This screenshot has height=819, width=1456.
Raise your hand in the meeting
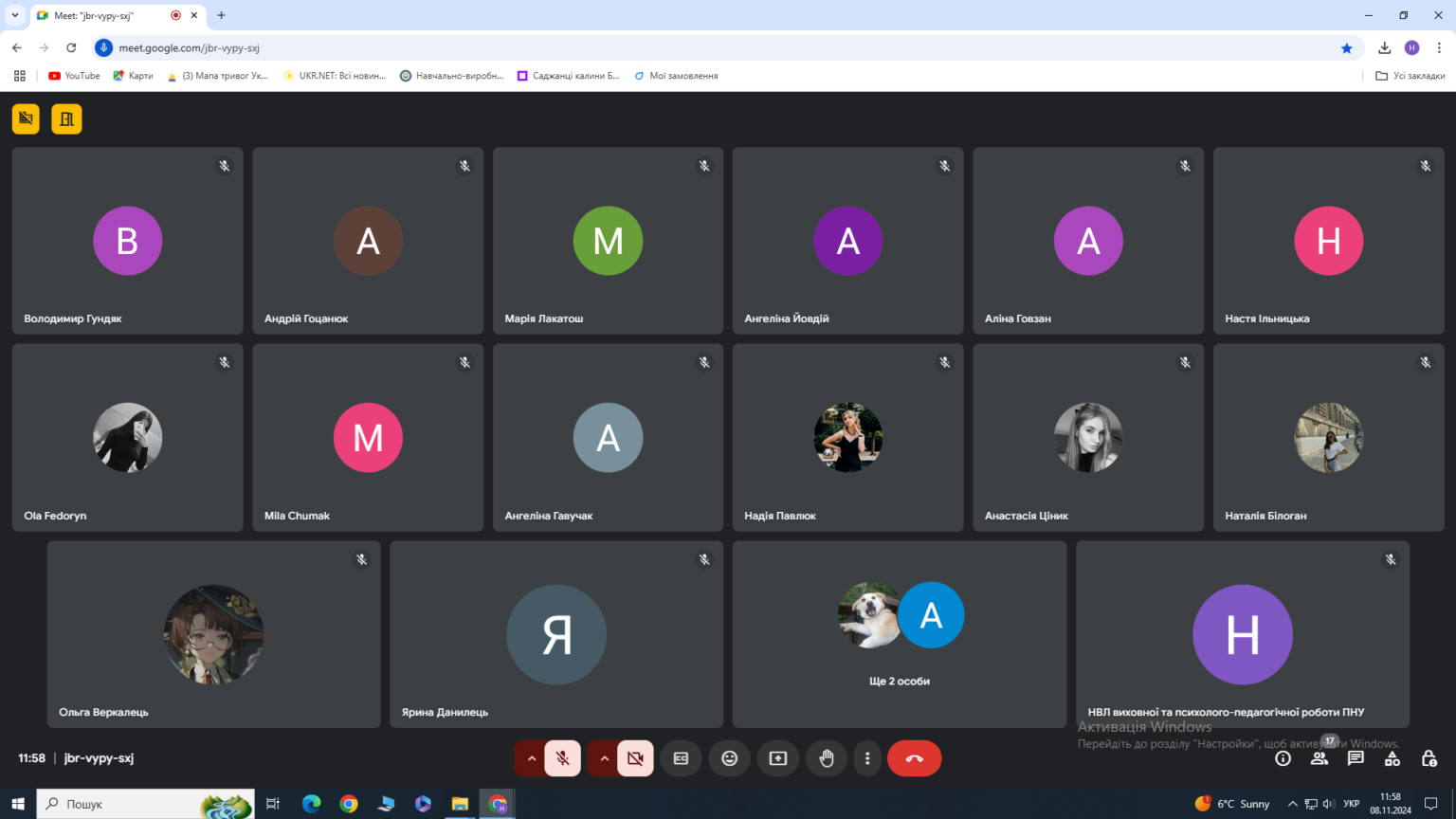point(827,758)
